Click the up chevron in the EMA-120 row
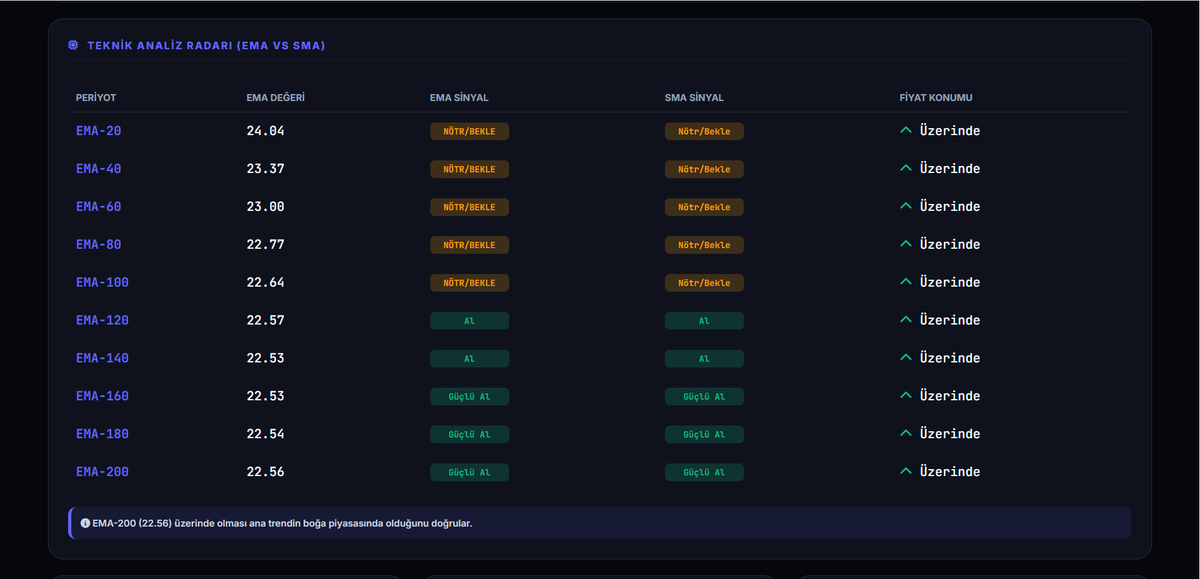The image size is (1200, 579). (905, 320)
